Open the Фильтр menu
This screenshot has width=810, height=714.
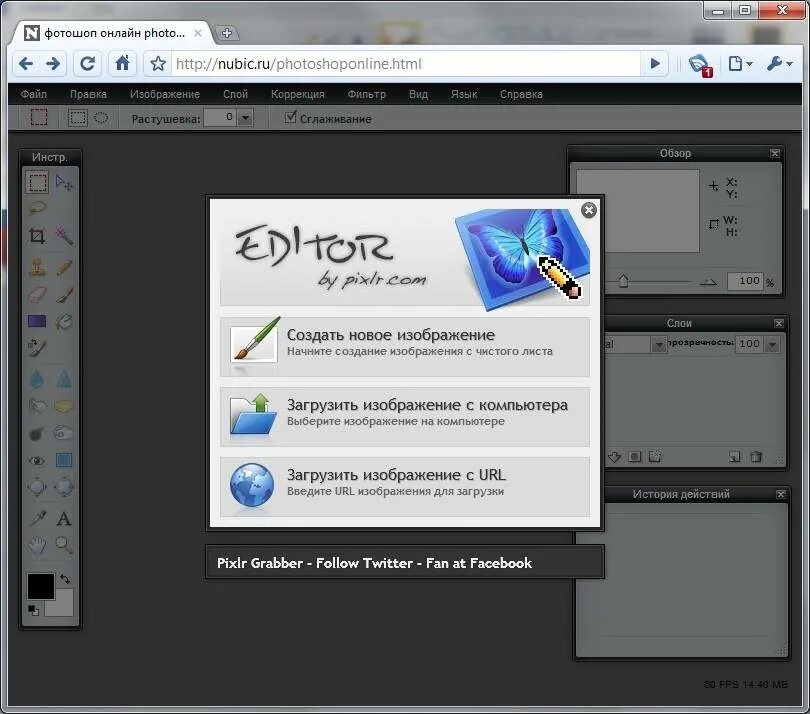[367, 94]
